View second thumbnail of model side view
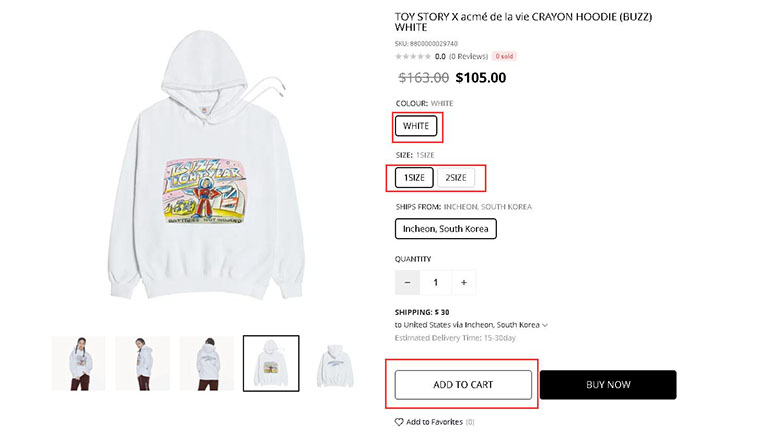The width and height of the screenshot is (780, 435). 143,363
